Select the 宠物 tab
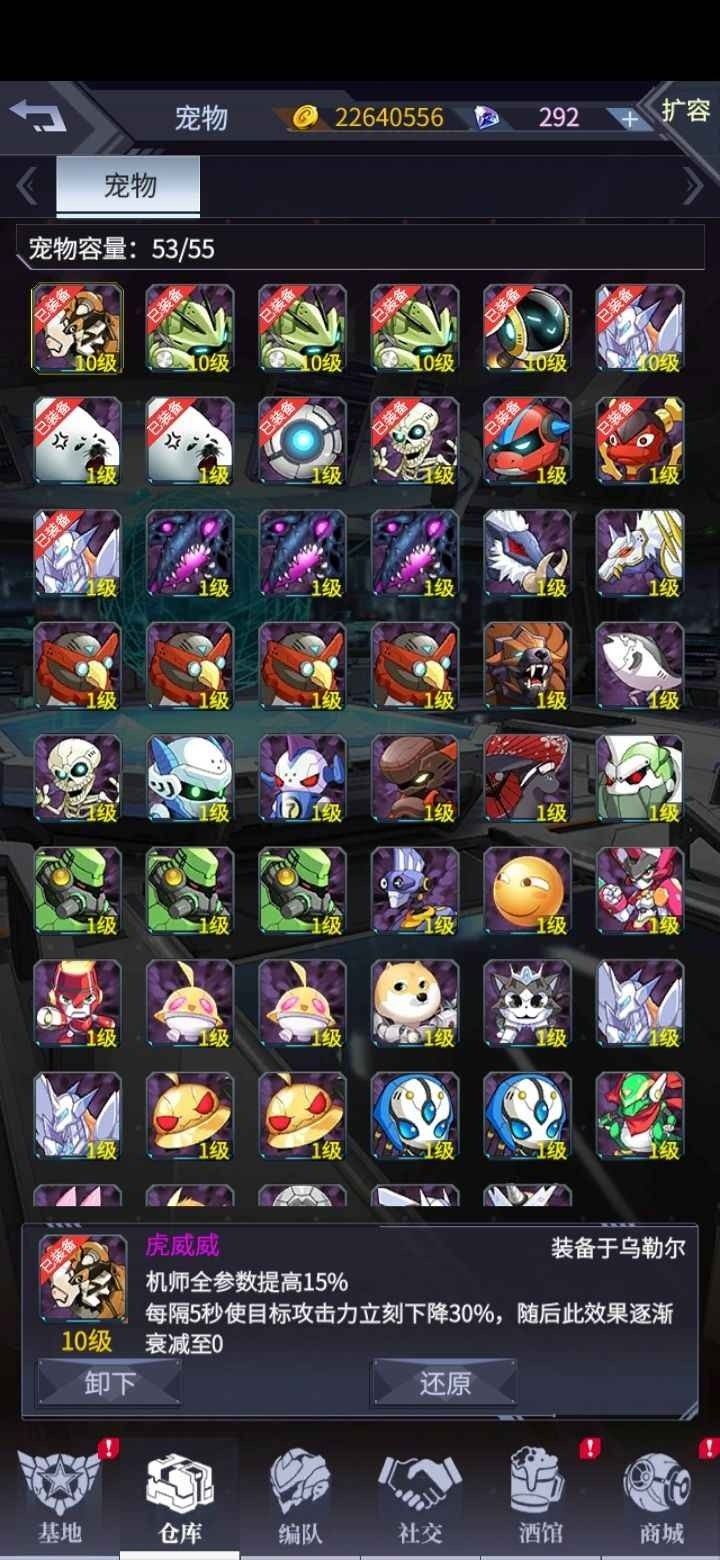Screen dimensions: 720x1560 coord(128,186)
